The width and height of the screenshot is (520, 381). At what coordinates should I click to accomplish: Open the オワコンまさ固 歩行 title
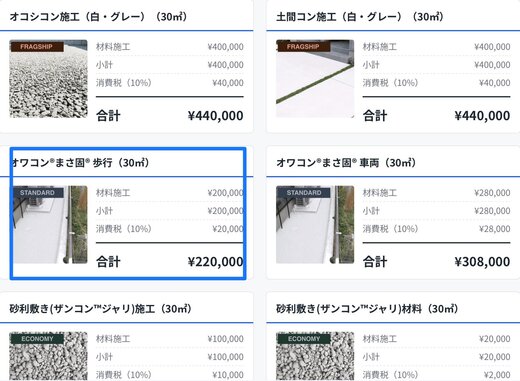click(x=80, y=163)
